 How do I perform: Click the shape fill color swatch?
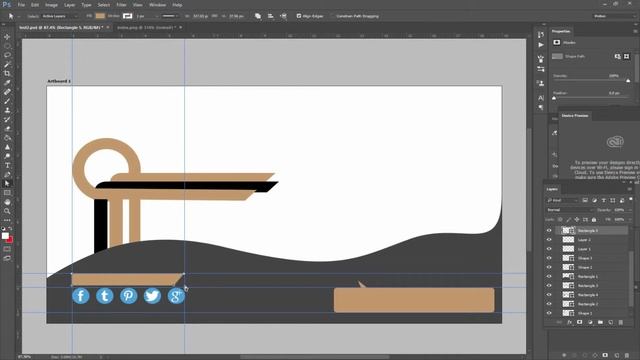100,16
